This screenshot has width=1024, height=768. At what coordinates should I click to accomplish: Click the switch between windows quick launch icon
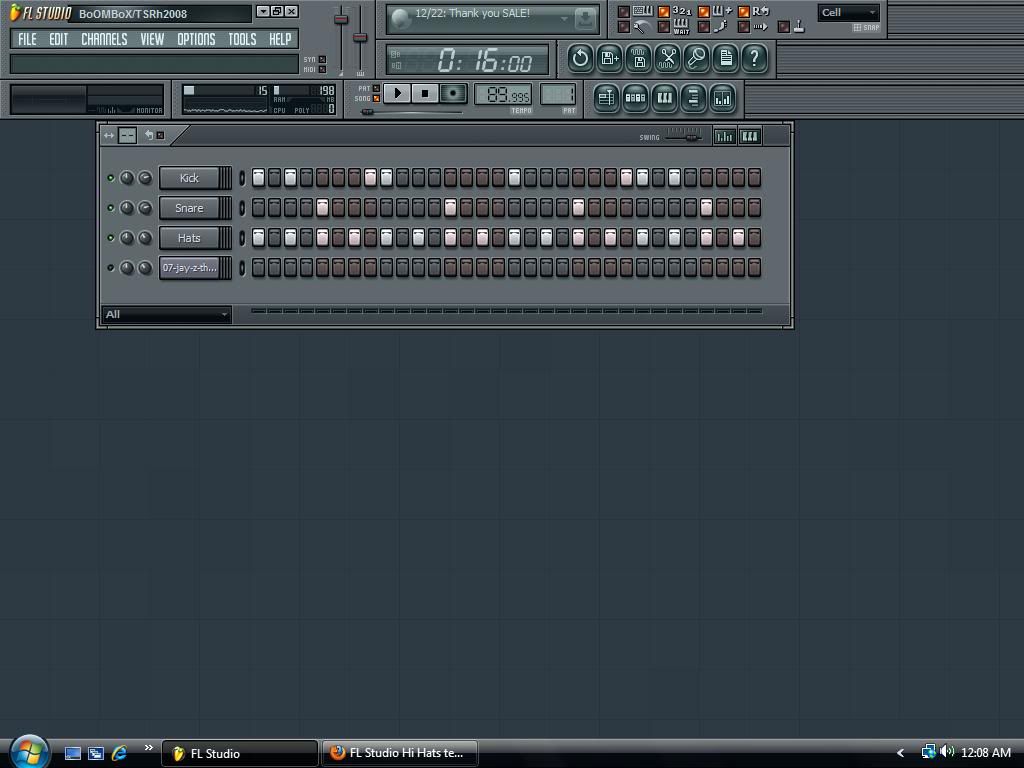(96, 754)
